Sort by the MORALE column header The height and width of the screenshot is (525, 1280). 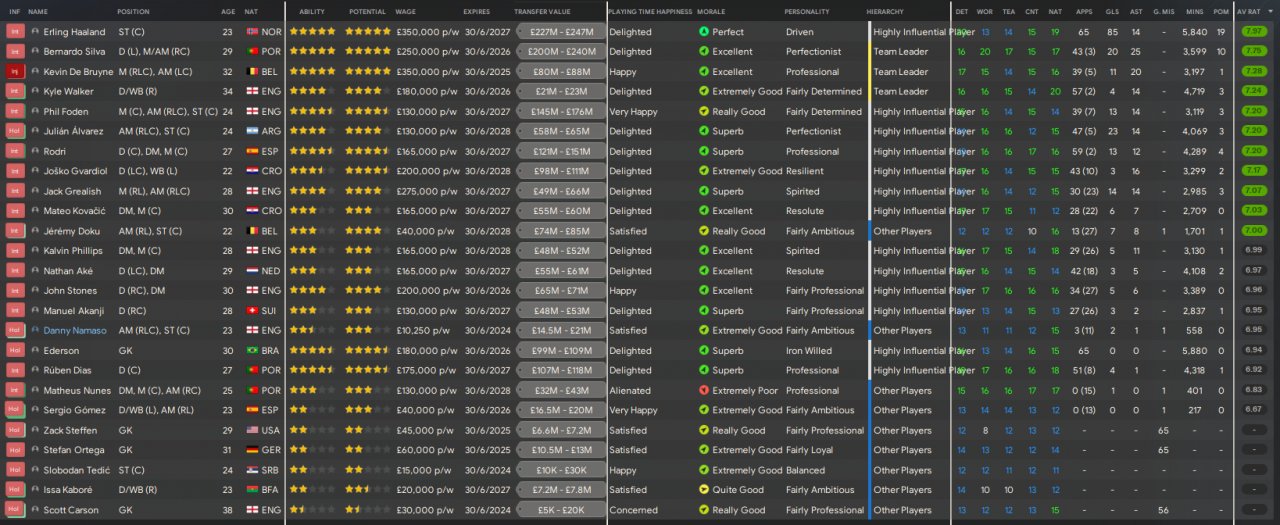pyautogui.click(x=710, y=11)
